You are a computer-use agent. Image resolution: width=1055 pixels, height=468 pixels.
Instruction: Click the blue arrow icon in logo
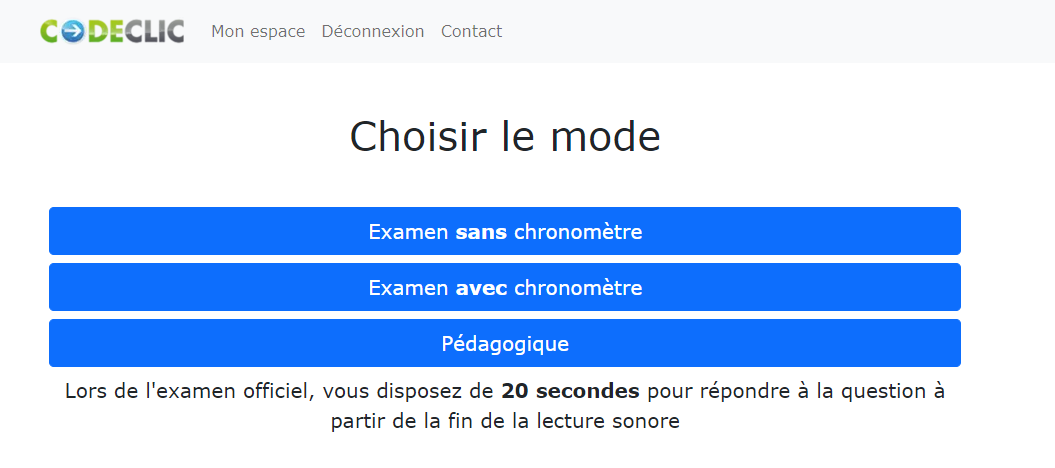click(x=74, y=32)
